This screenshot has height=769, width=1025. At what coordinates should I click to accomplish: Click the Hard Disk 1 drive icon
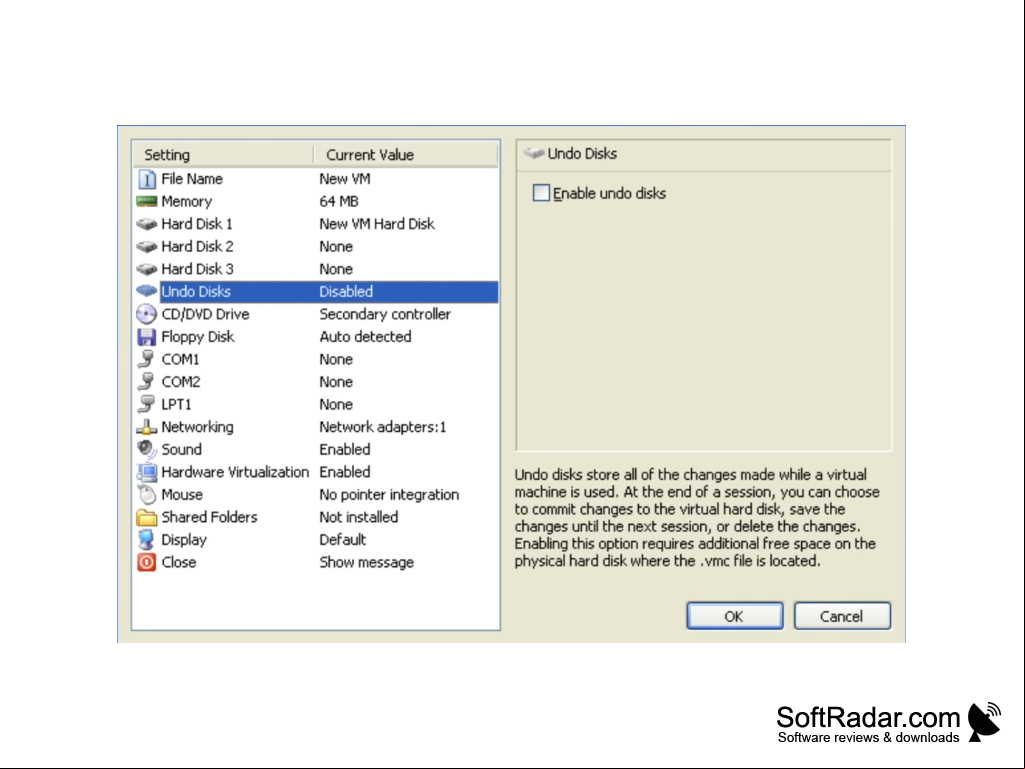[x=146, y=224]
